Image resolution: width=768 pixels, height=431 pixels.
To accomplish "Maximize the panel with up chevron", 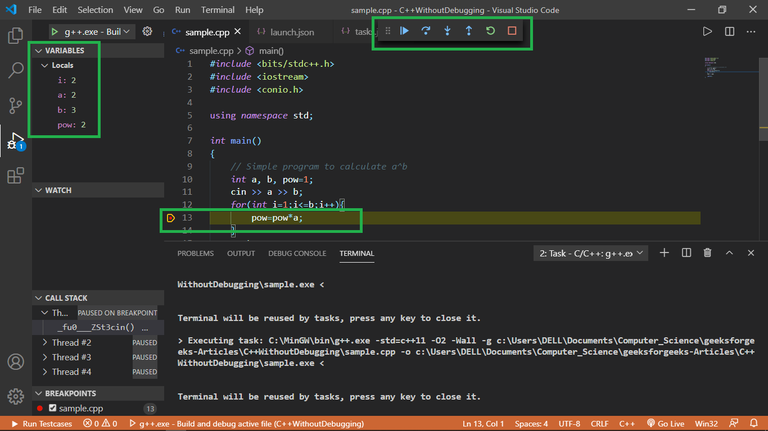I will click(729, 253).
